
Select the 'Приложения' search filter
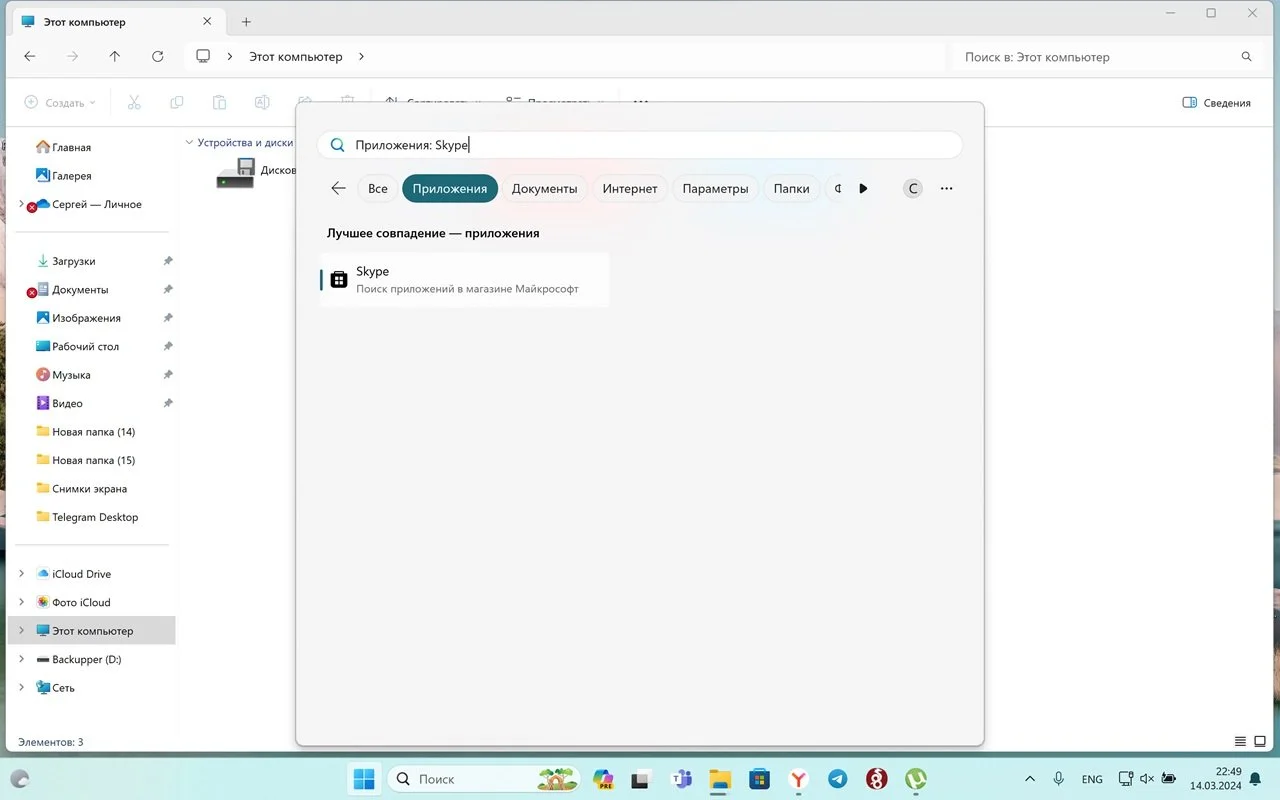pos(450,188)
